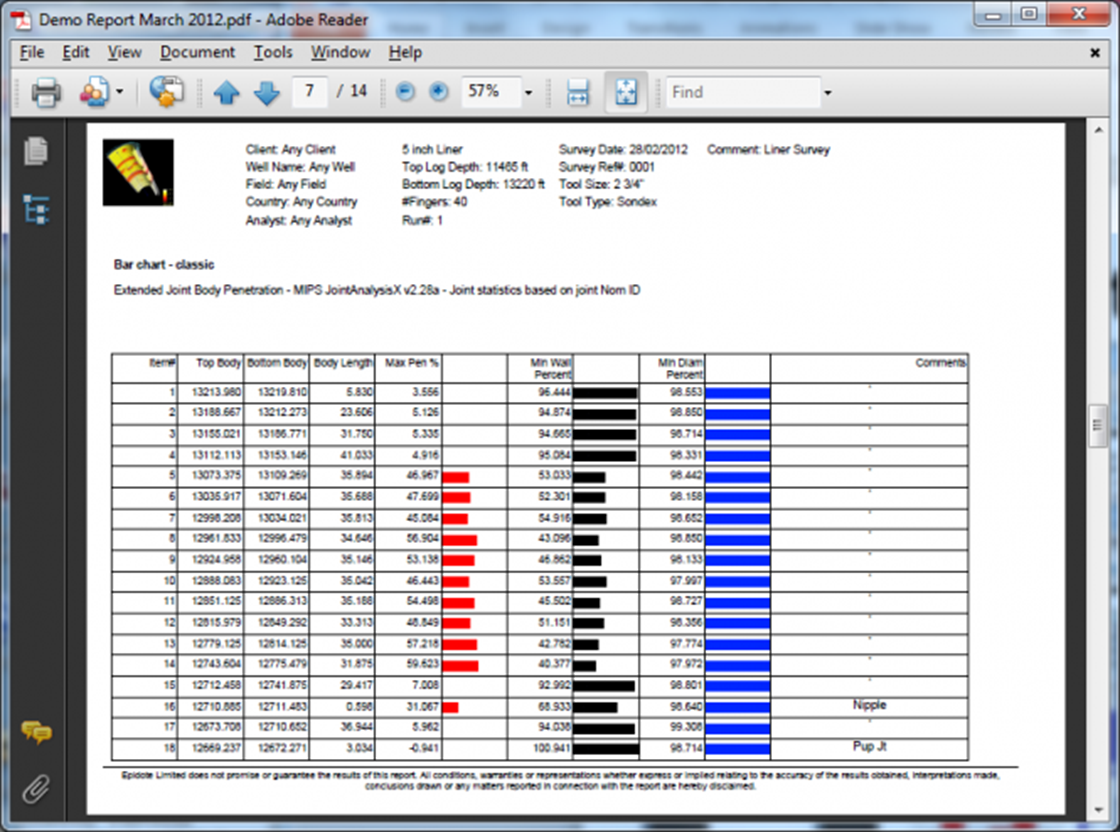Click the Collaborate/share globe icon
Viewport: 1120px width, 832px height.
click(167, 92)
